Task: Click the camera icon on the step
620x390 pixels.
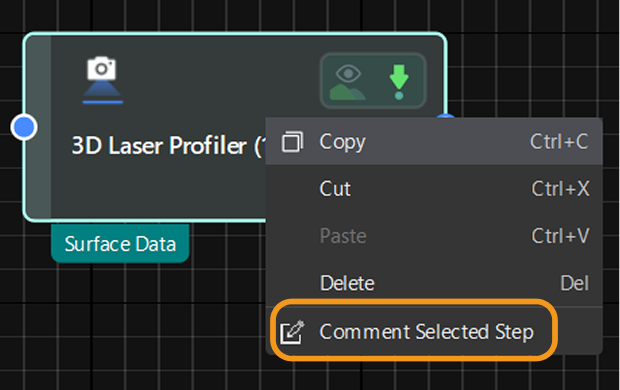Action: (102, 80)
